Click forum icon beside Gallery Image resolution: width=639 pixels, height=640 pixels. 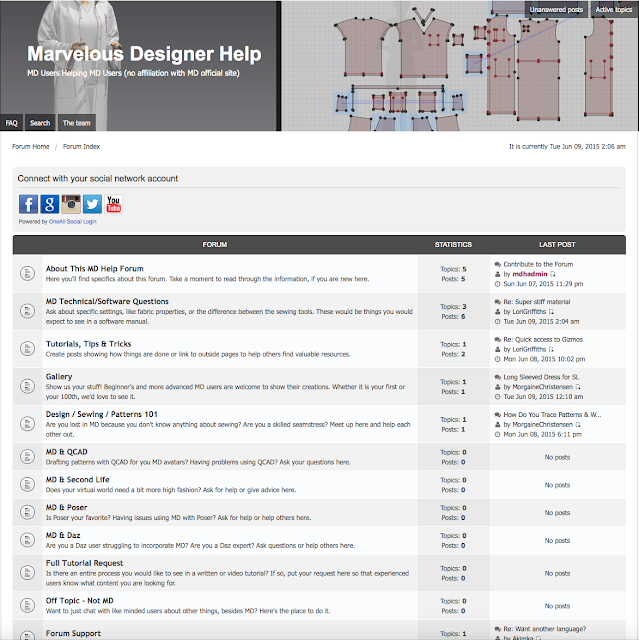[x=27, y=386]
